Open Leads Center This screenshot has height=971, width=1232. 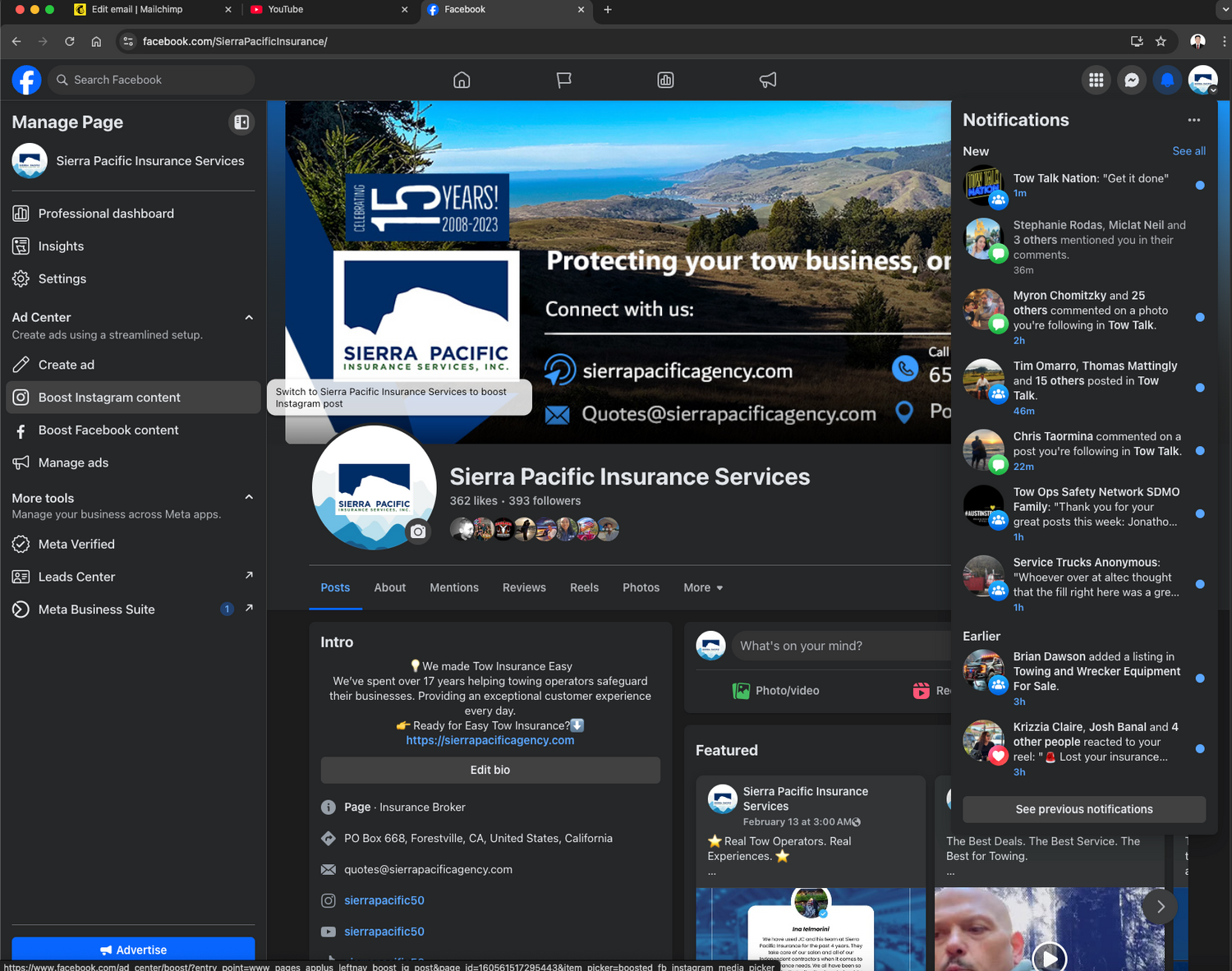(x=133, y=577)
